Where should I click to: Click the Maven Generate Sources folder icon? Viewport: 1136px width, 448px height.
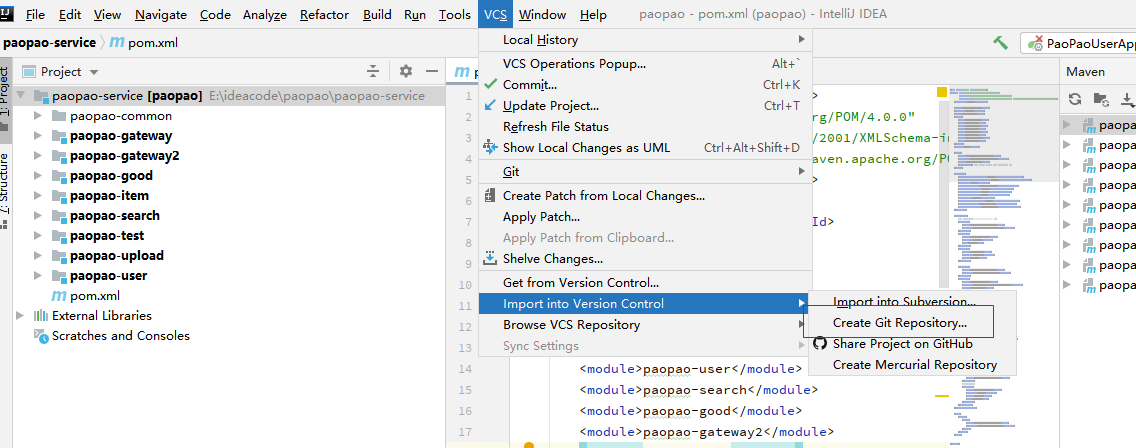(1100, 99)
